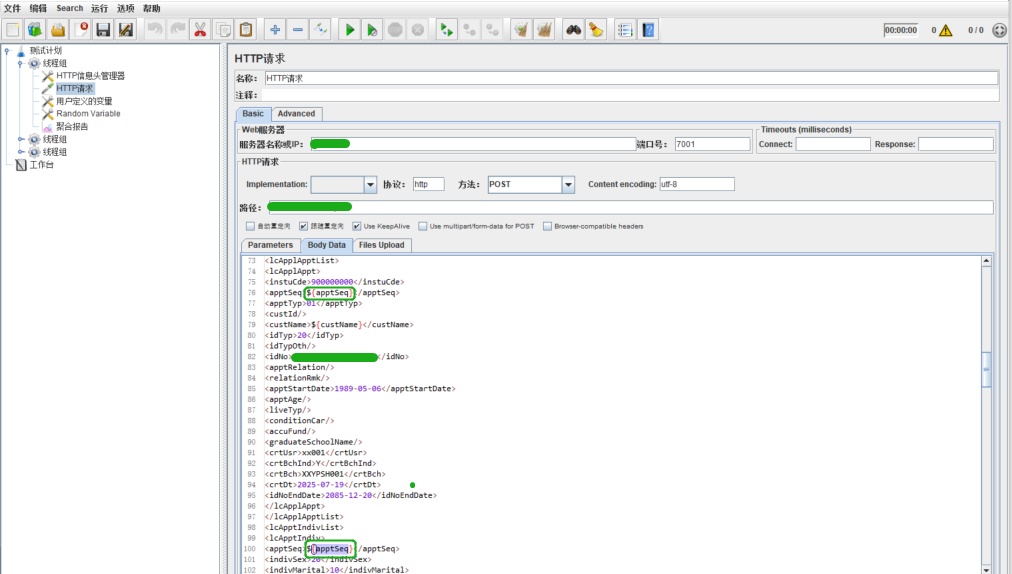Enable Browser-compatible headers checkbox

tap(547, 226)
